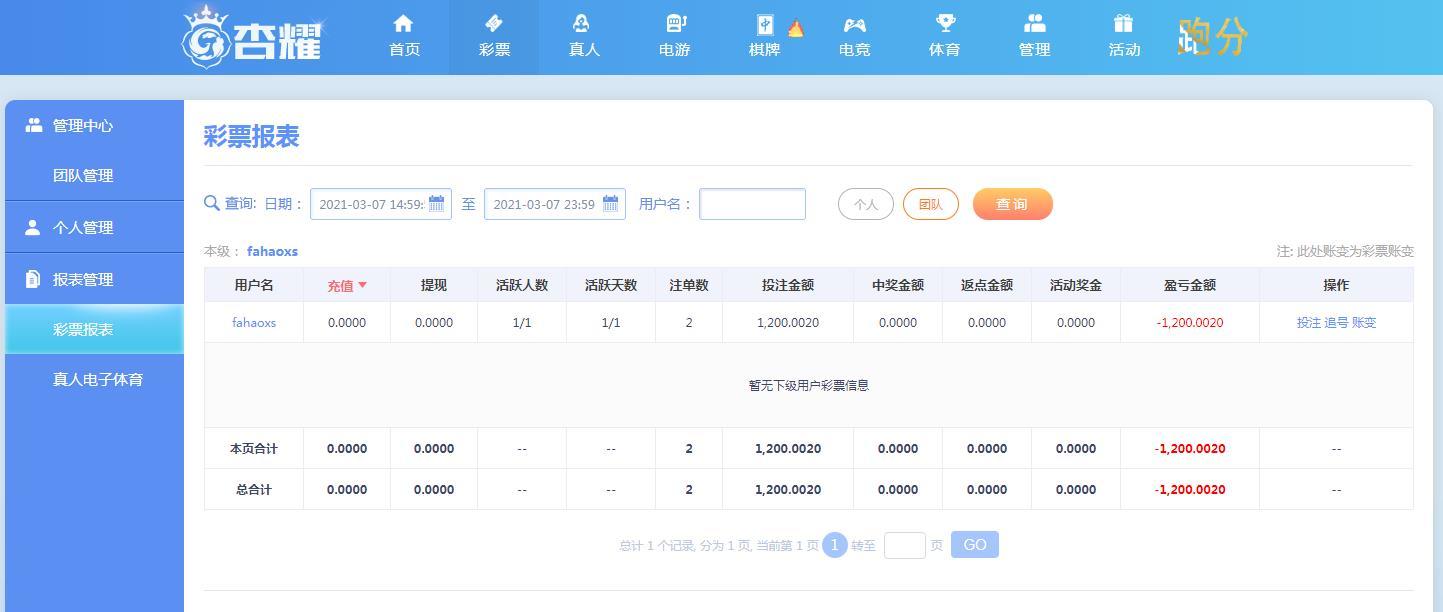The image size is (1443, 612).
Task: Click the 注单数 column header
Action: point(689,285)
